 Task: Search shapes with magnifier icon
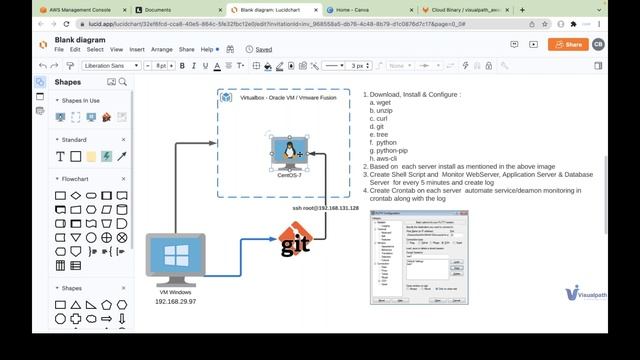coord(123,82)
